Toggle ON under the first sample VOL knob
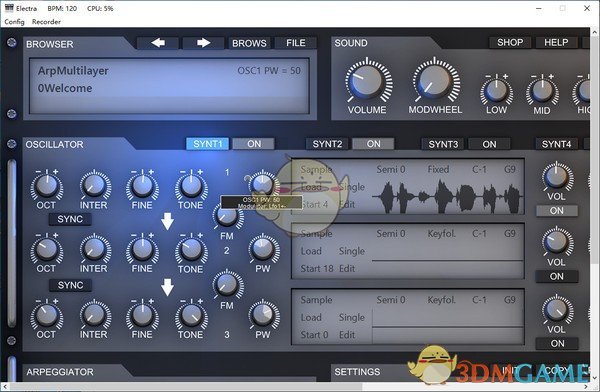The height and width of the screenshot is (392, 600). pyautogui.click(x=557, y=211)
